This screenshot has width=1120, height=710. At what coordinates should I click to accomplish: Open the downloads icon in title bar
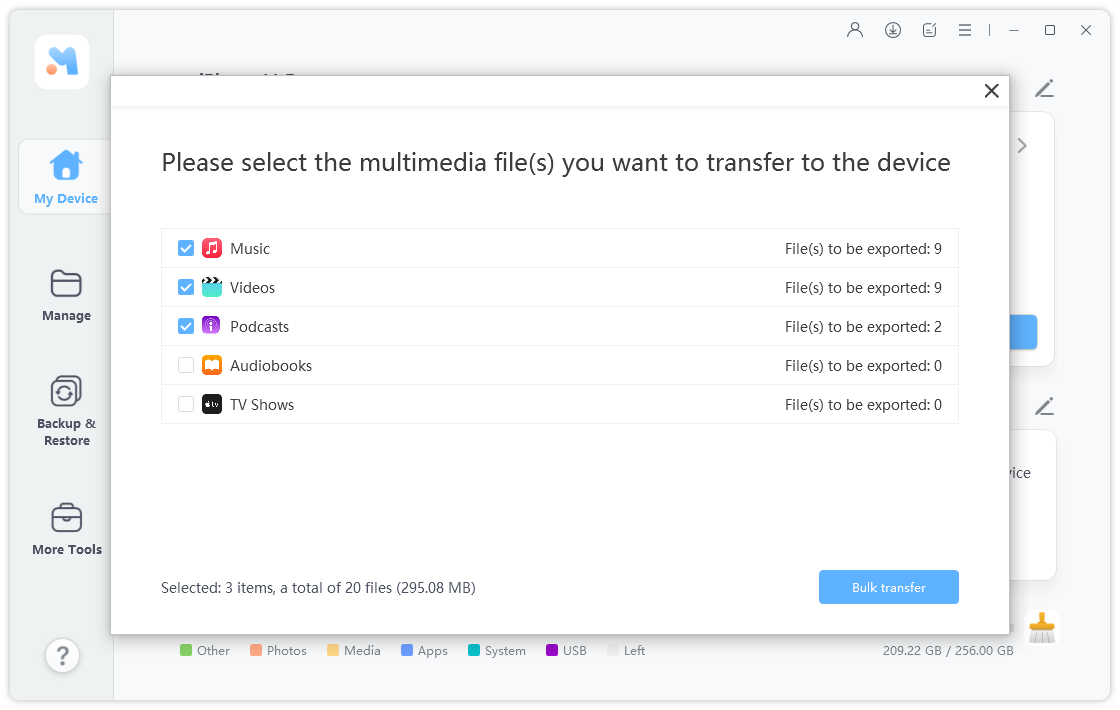tap(893, 30)
